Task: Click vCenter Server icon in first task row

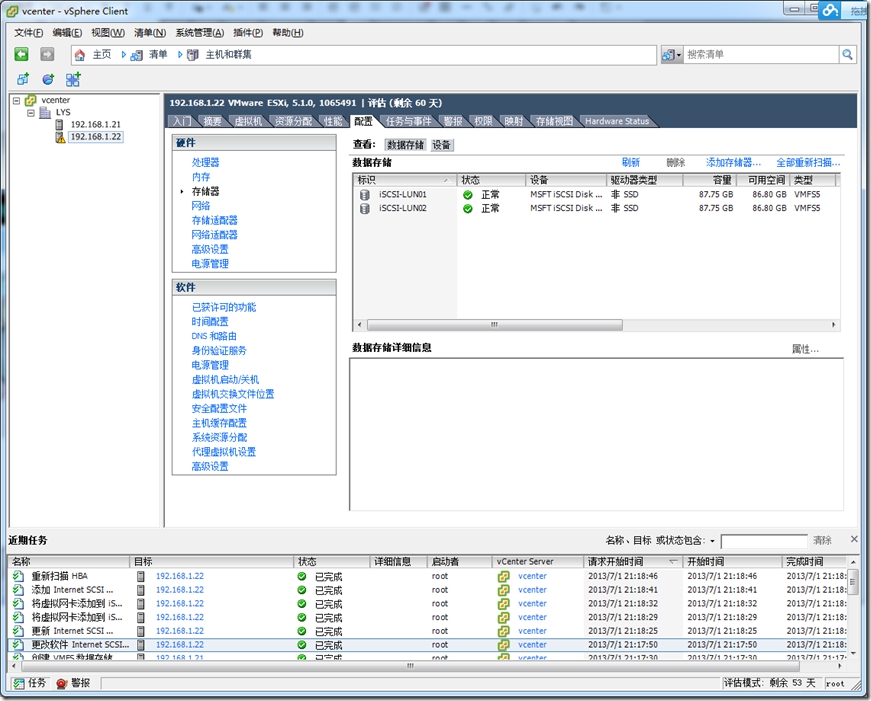Action: (504, 577)
